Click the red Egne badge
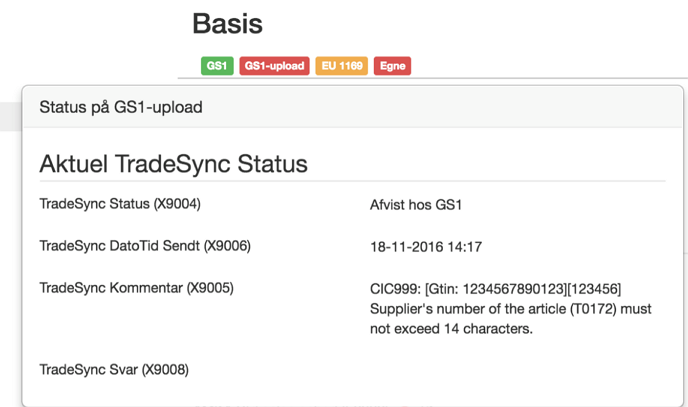The height and width of the screenshot is (407, 688). coord(392,66)
